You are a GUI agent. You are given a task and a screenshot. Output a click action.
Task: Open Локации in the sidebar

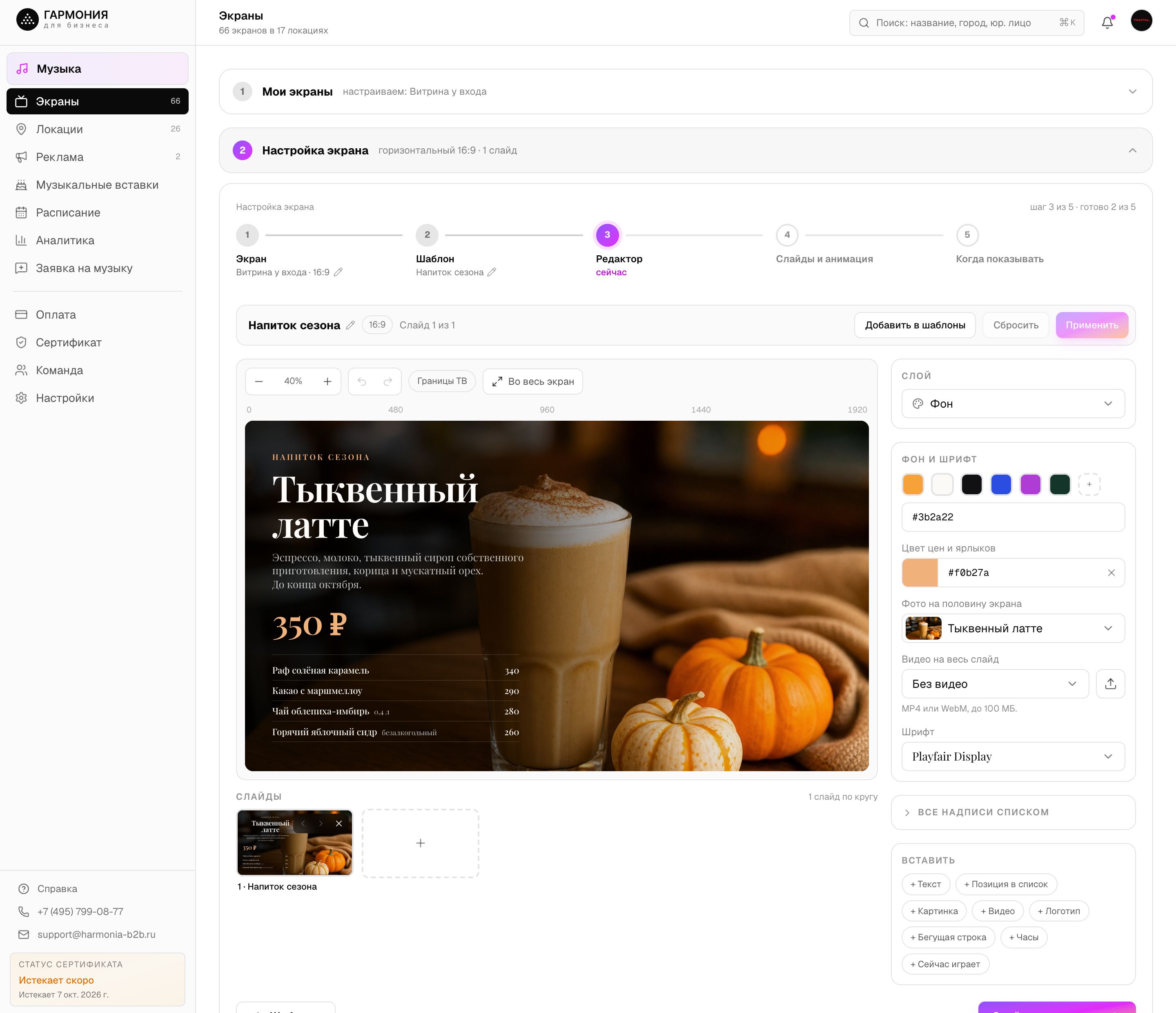point(98,129)
